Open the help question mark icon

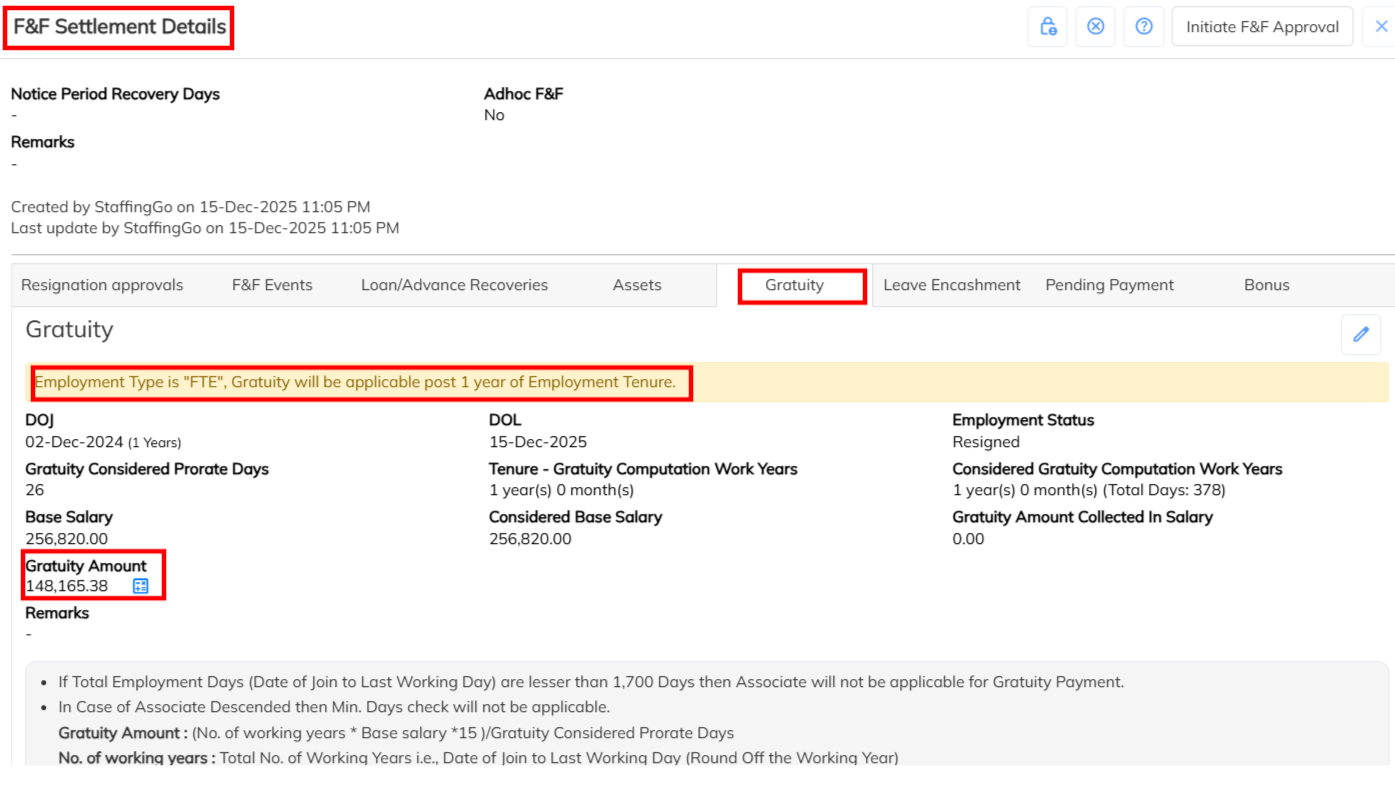[x=1143, y=27]
